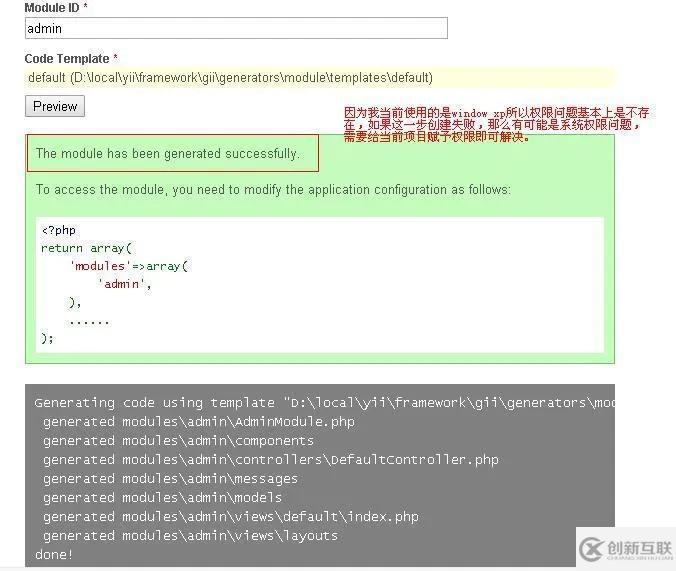Click log line for modules\admin\components

[x=178, y=441]
